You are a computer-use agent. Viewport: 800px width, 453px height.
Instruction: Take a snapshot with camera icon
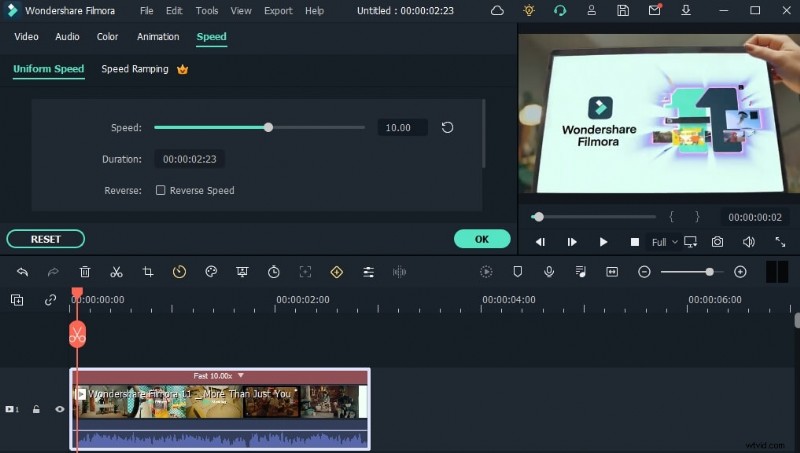(717, 242)
